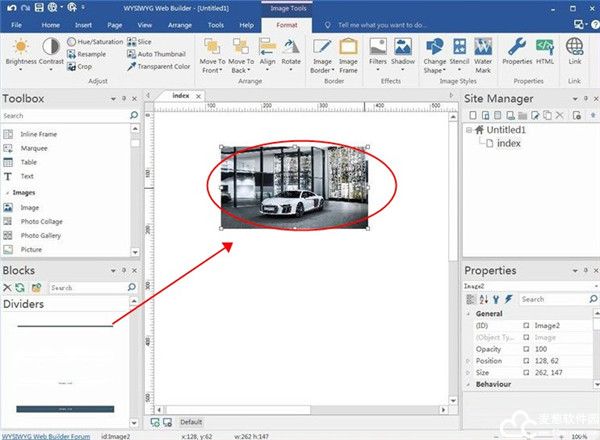Switch to the Home ribbon tab

(51, 25)
